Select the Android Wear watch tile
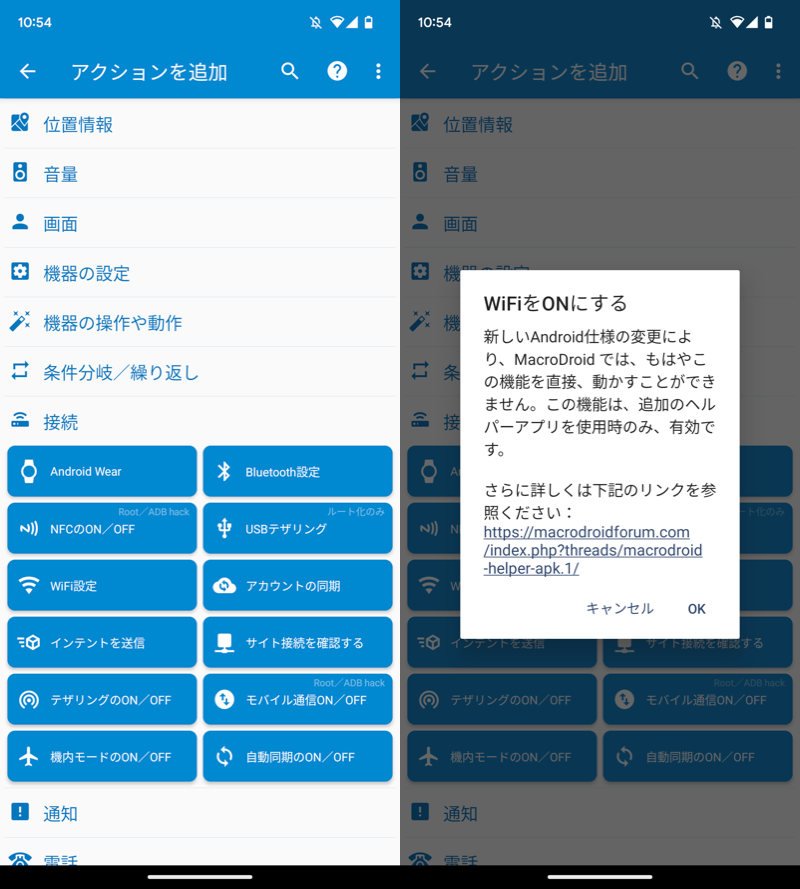 click(102, 471)
